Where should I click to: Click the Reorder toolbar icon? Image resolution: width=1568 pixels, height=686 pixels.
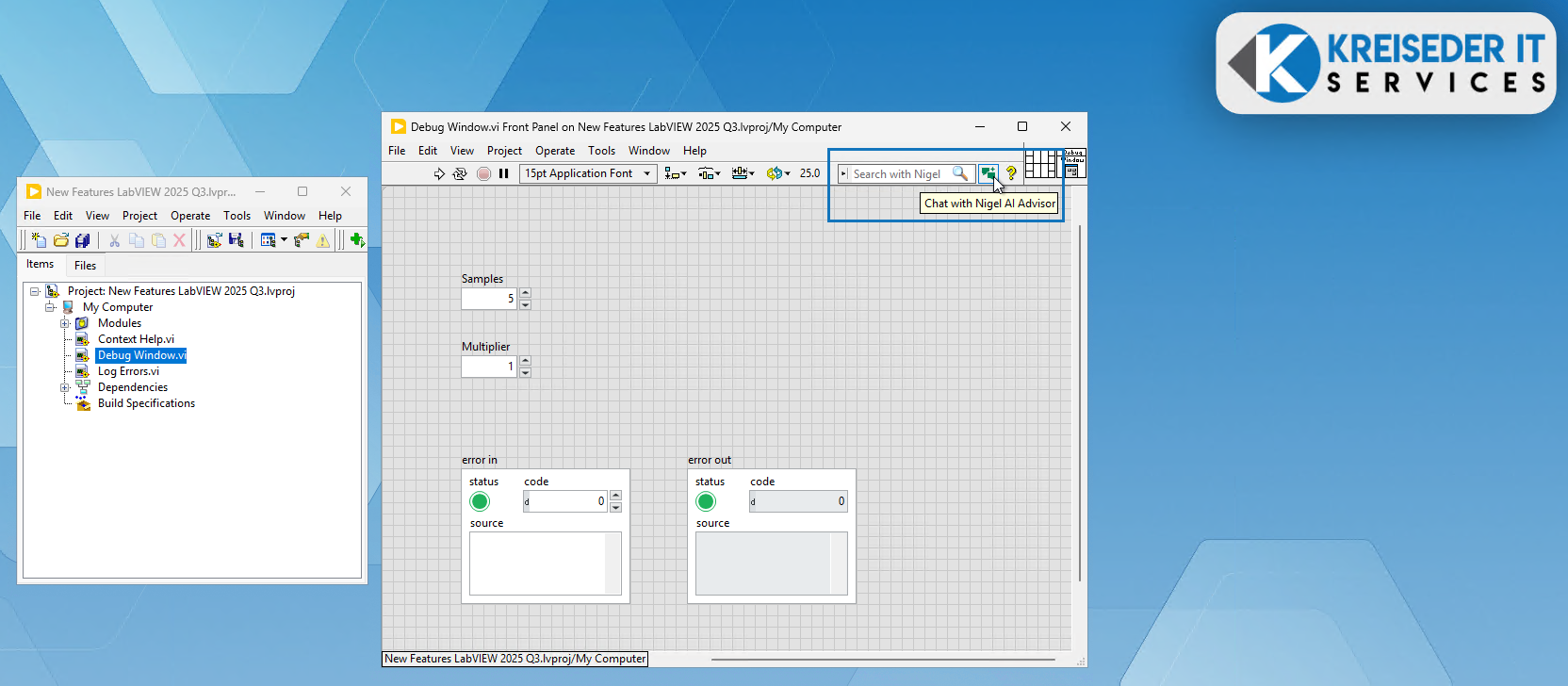[x=777, y=173]
